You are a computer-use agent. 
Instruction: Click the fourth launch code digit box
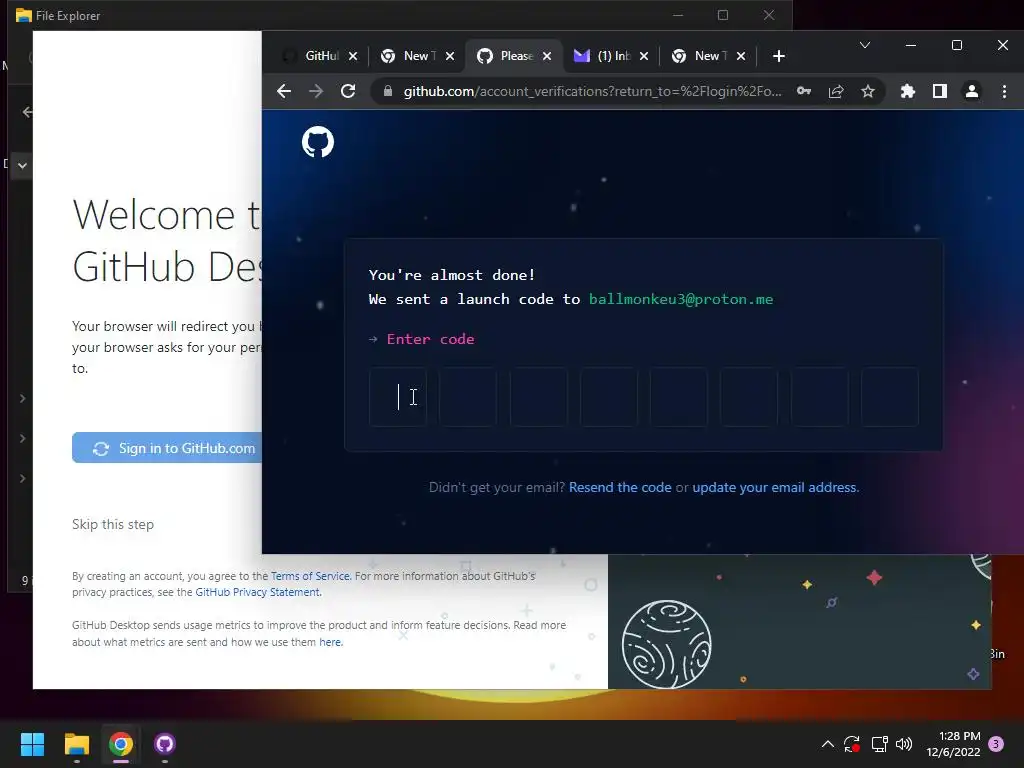(x=609, y=397)
